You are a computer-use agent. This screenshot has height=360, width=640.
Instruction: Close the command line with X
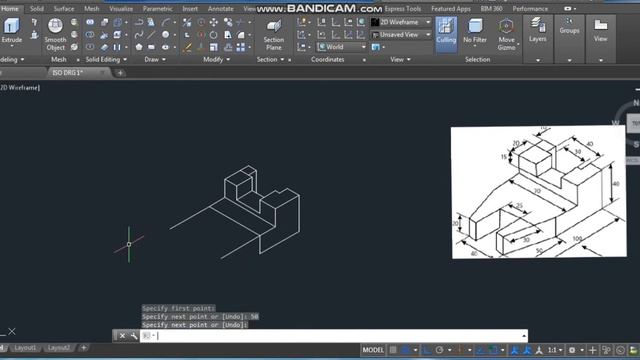tap(122, 336)
